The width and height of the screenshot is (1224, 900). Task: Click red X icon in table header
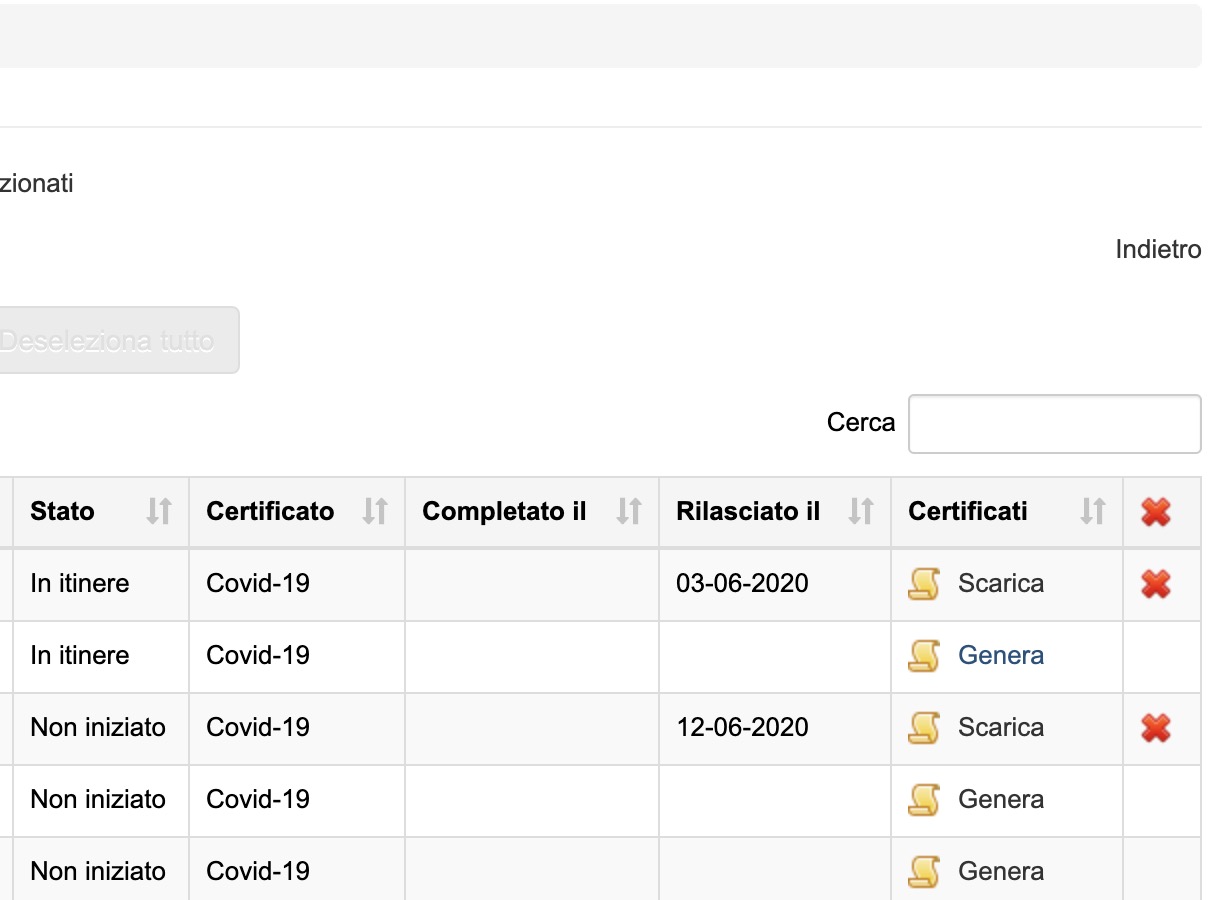coord(1156,512)
